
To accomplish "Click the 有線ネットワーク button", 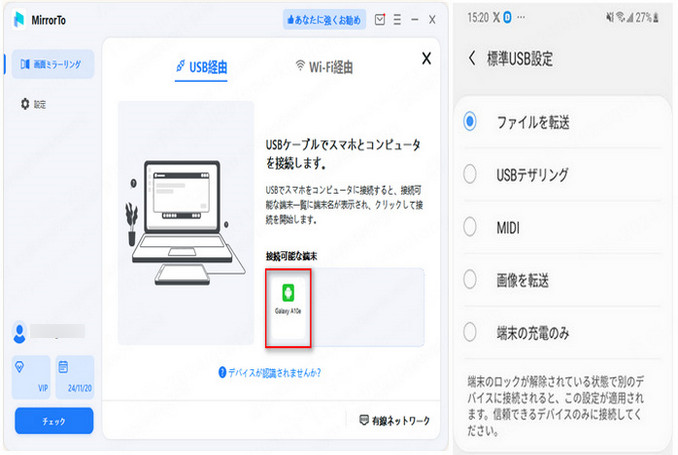I will point(394,420).
